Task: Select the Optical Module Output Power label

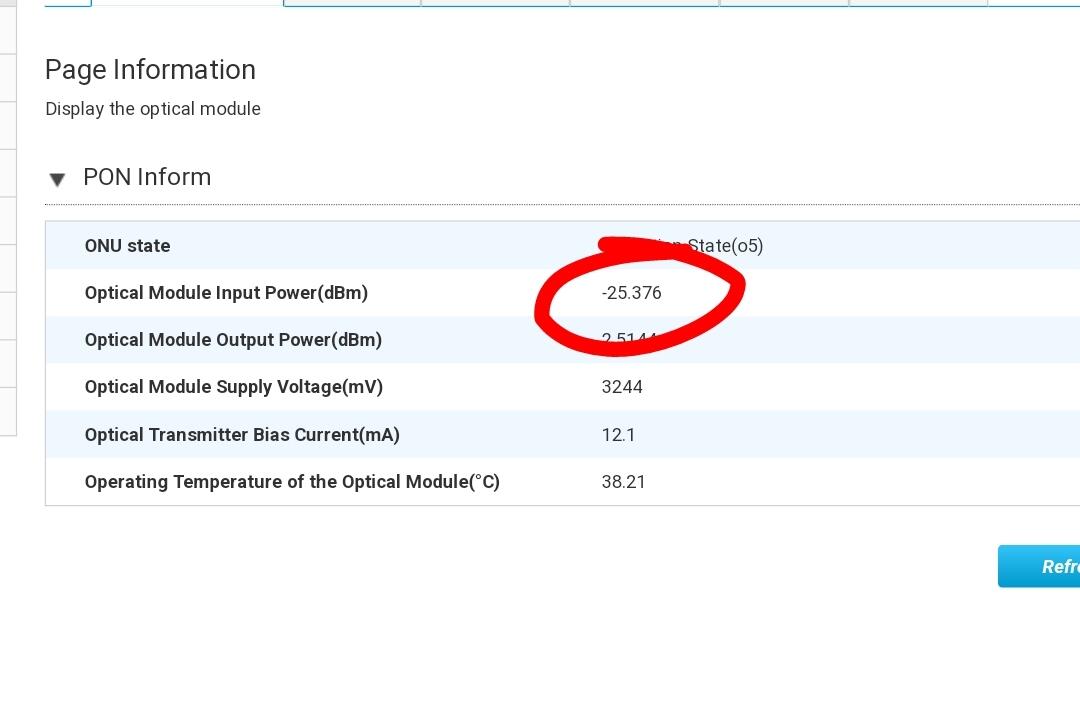Action: (x=233, y=340)
